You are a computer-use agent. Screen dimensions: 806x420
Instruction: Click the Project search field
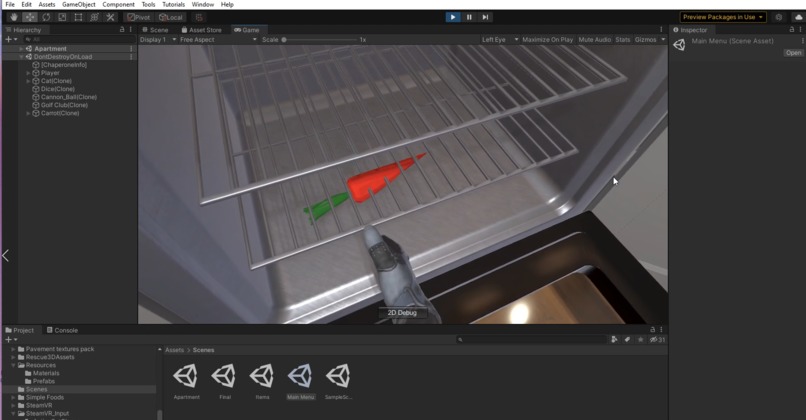(532, 339)
